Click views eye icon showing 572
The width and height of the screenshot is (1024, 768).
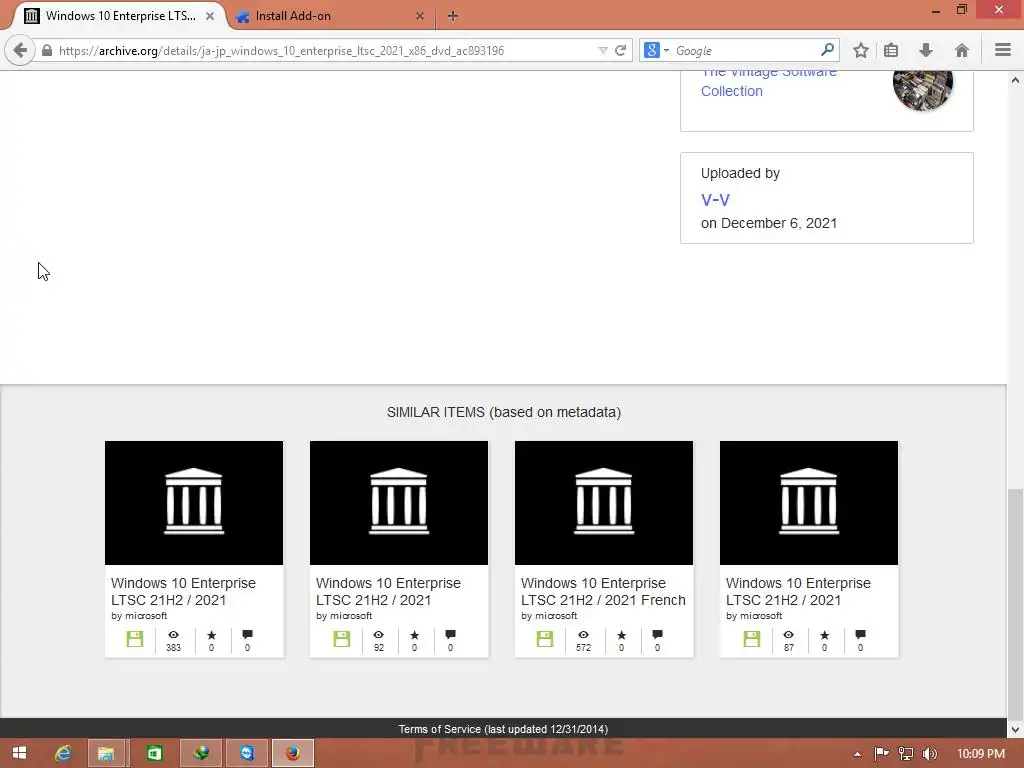583,635
